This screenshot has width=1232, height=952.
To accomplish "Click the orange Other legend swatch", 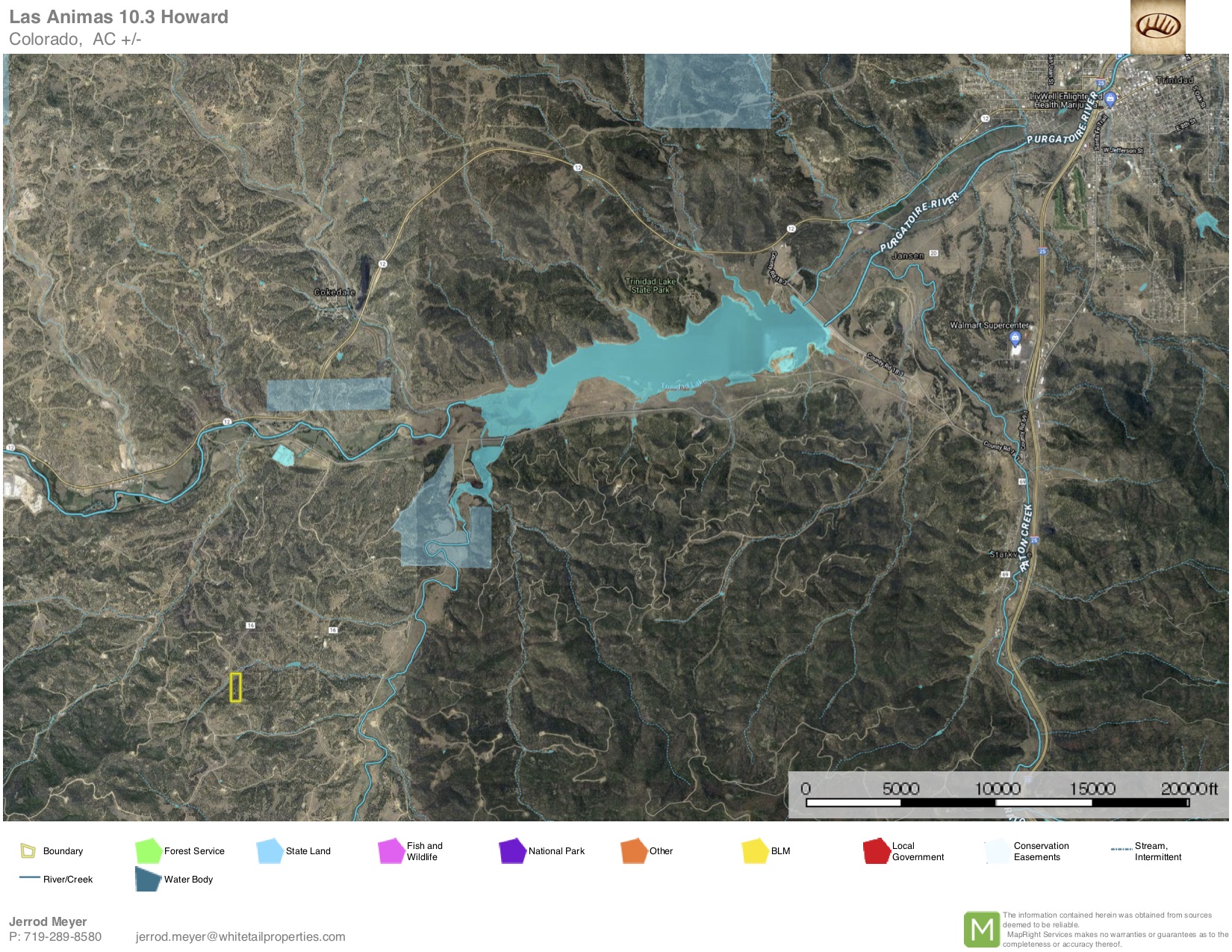I will [x=633, y=850].
